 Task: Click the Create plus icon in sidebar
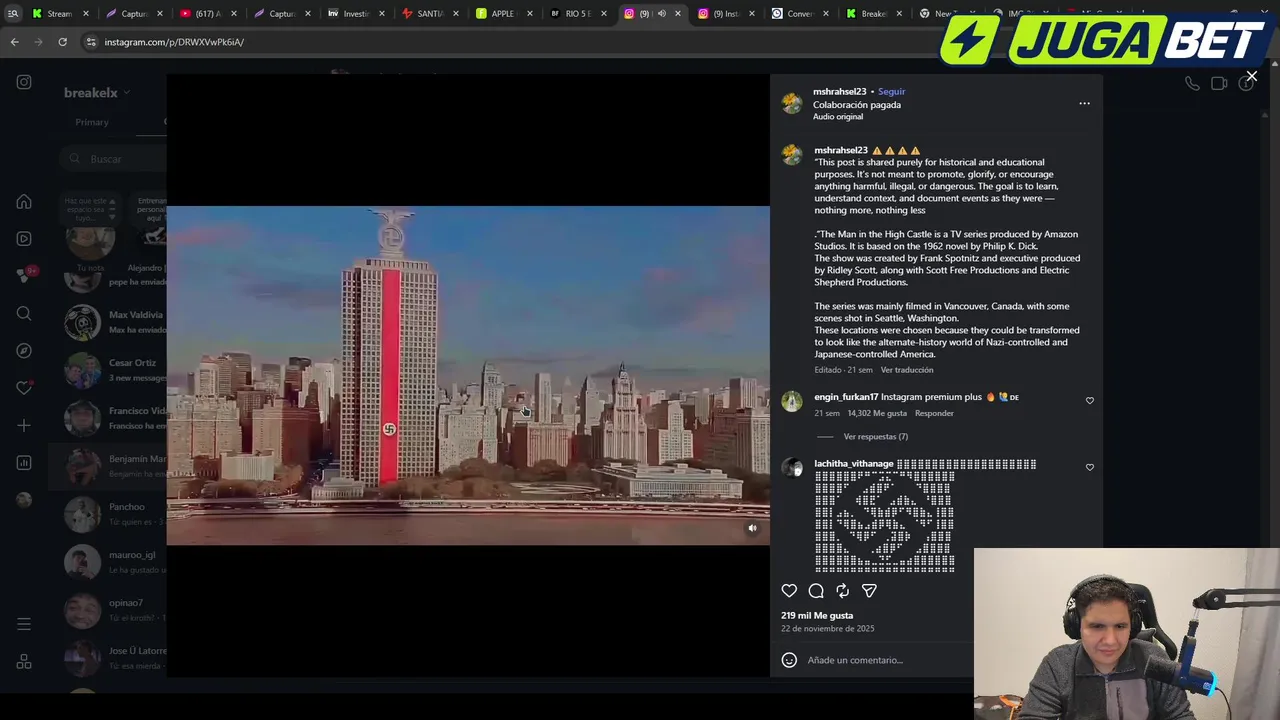(x=24, y=426)
